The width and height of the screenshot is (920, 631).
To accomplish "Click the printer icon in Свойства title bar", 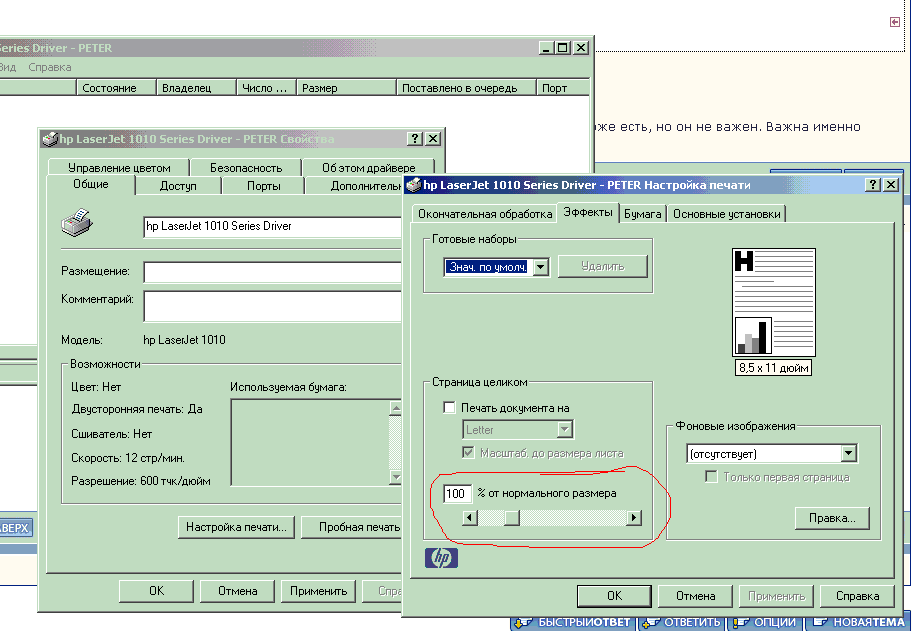I will pos(50,139).
